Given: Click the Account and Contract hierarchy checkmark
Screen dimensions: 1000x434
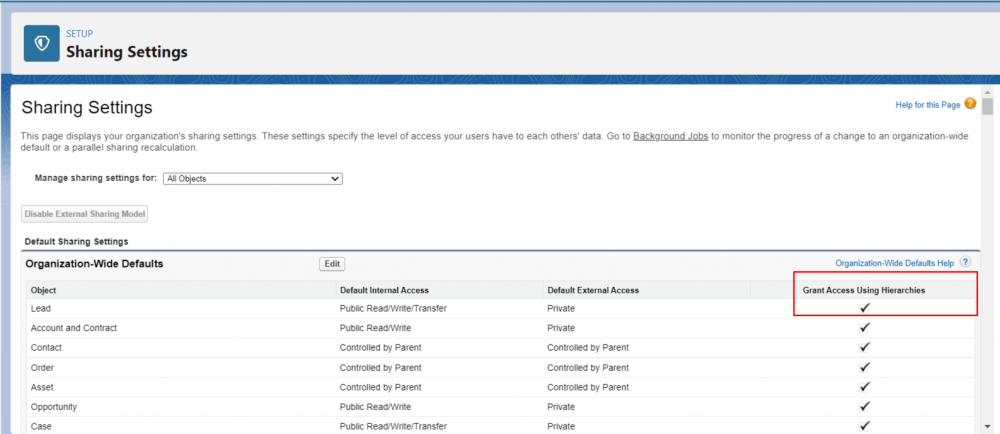Looking at the screenshot, I should click(865, 327).
